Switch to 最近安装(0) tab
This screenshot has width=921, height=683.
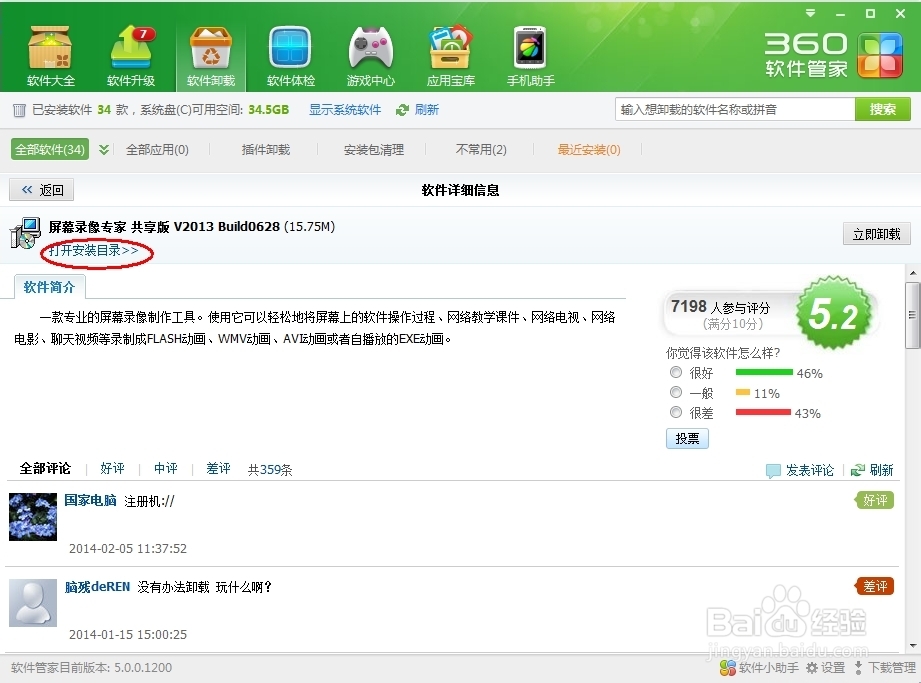click(x=589, y=150)
